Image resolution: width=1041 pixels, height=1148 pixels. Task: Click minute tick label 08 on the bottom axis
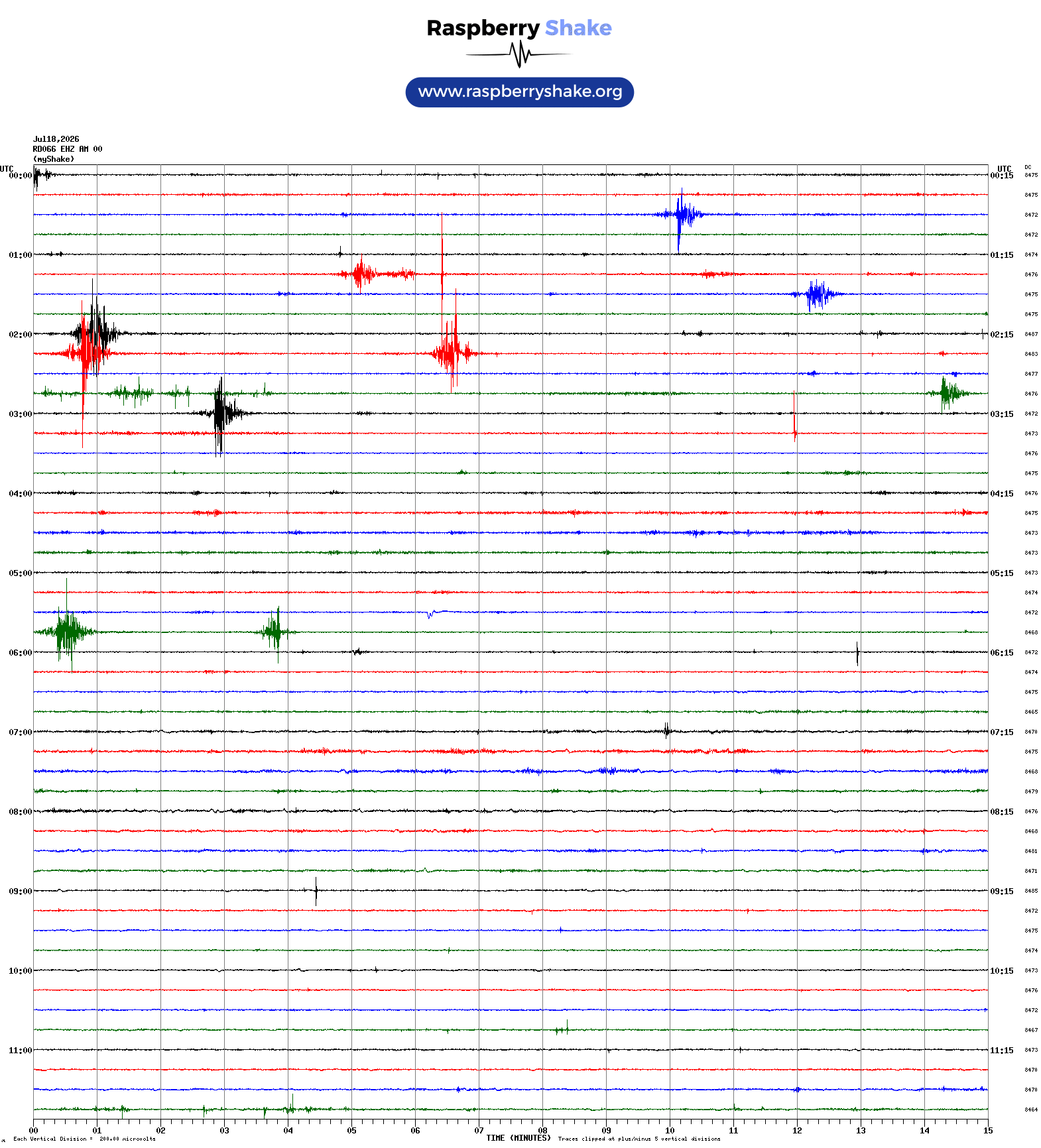(x=543, y=1131)
